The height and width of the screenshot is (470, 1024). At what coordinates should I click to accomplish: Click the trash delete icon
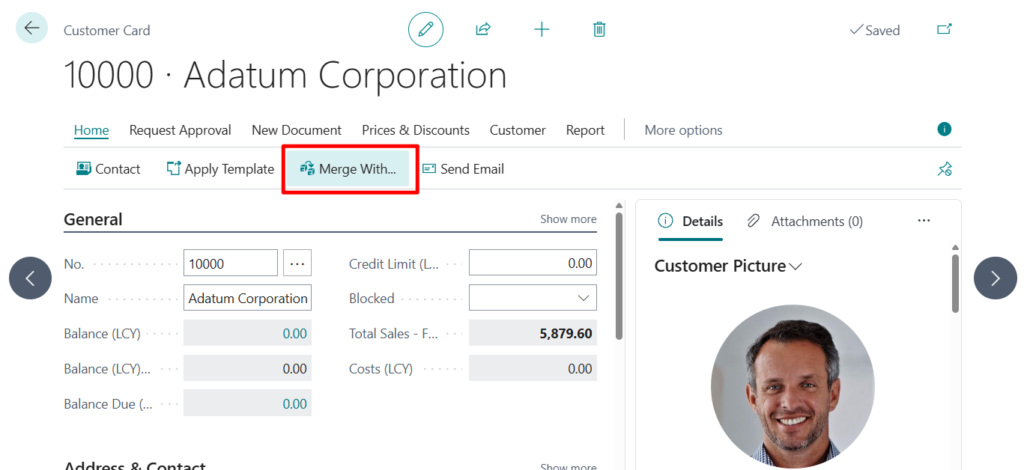tap(599, 30)
